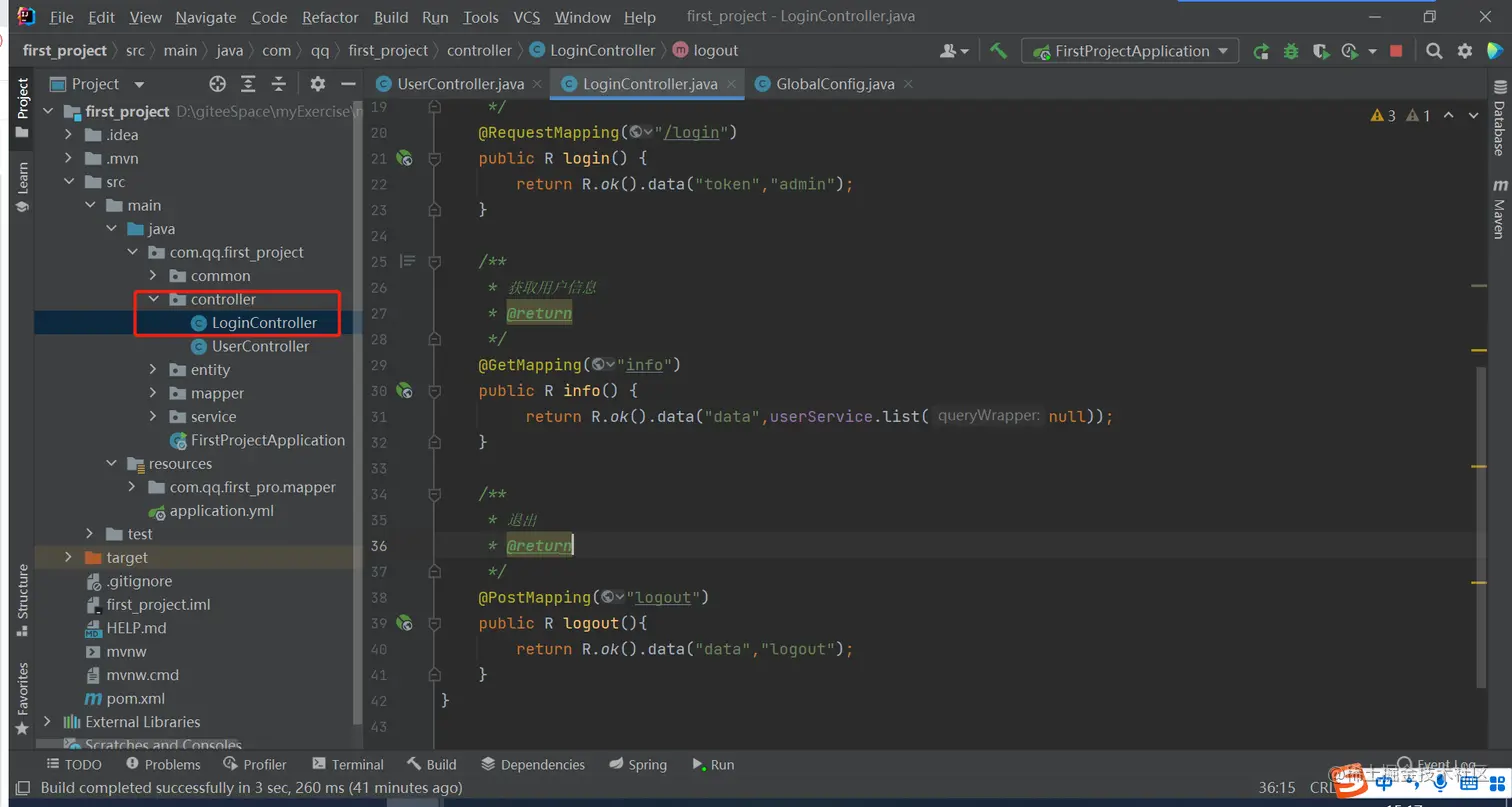
Task: Open the profiler run options dropdown arrow
Action: (x=1372, y=51)
